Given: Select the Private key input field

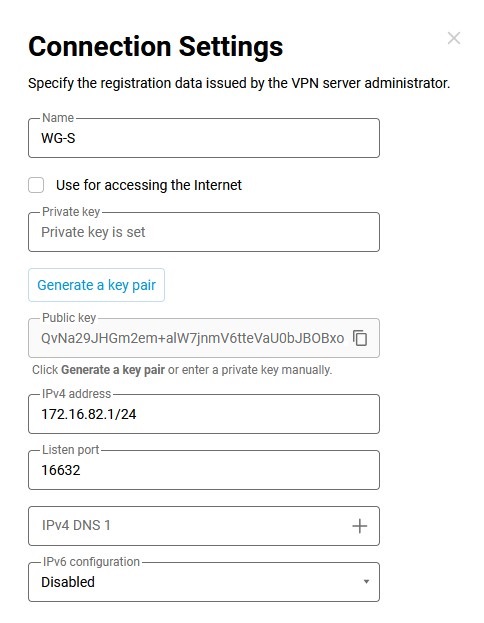Looking at the screenshot, I should pyautogui.click(x=204, y=232).
